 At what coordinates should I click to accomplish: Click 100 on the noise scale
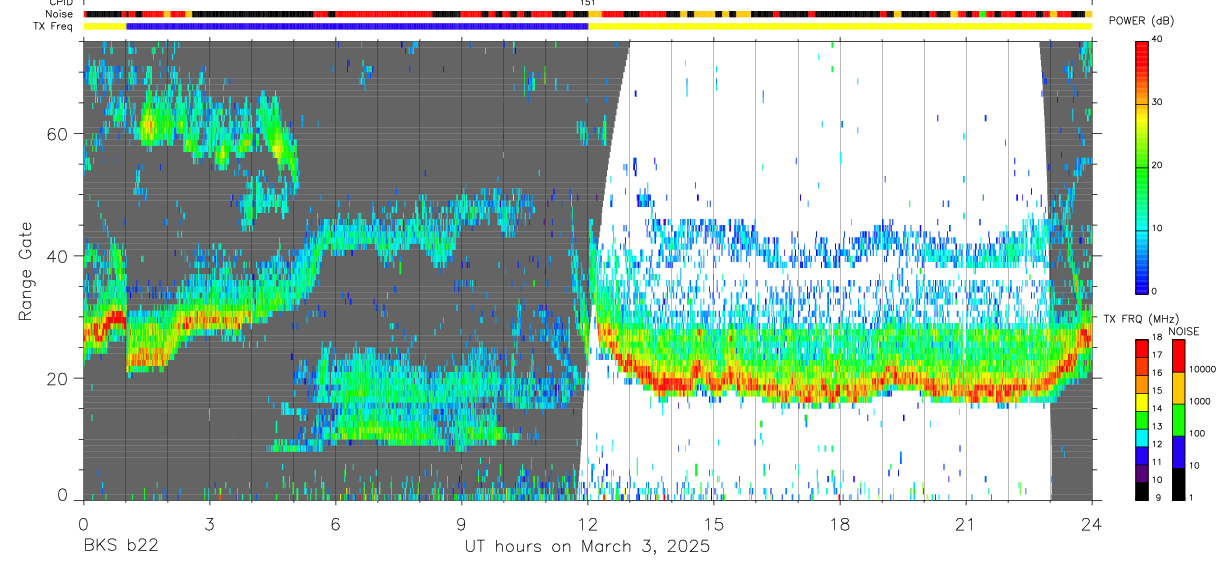[1199, 434]
